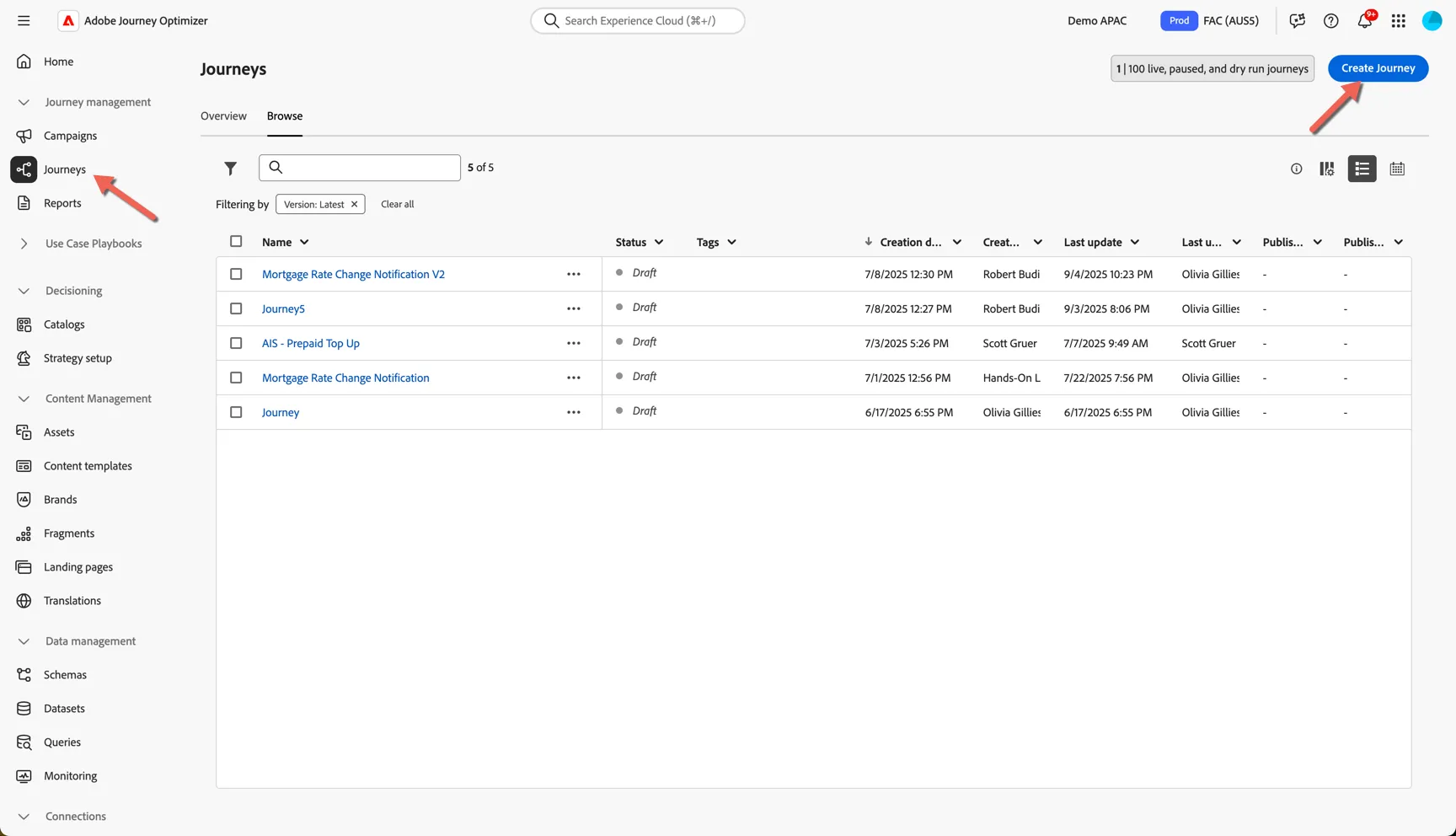Open the notifications bell
This screenshot has width=1456, height=836.
pos(1365,20)
